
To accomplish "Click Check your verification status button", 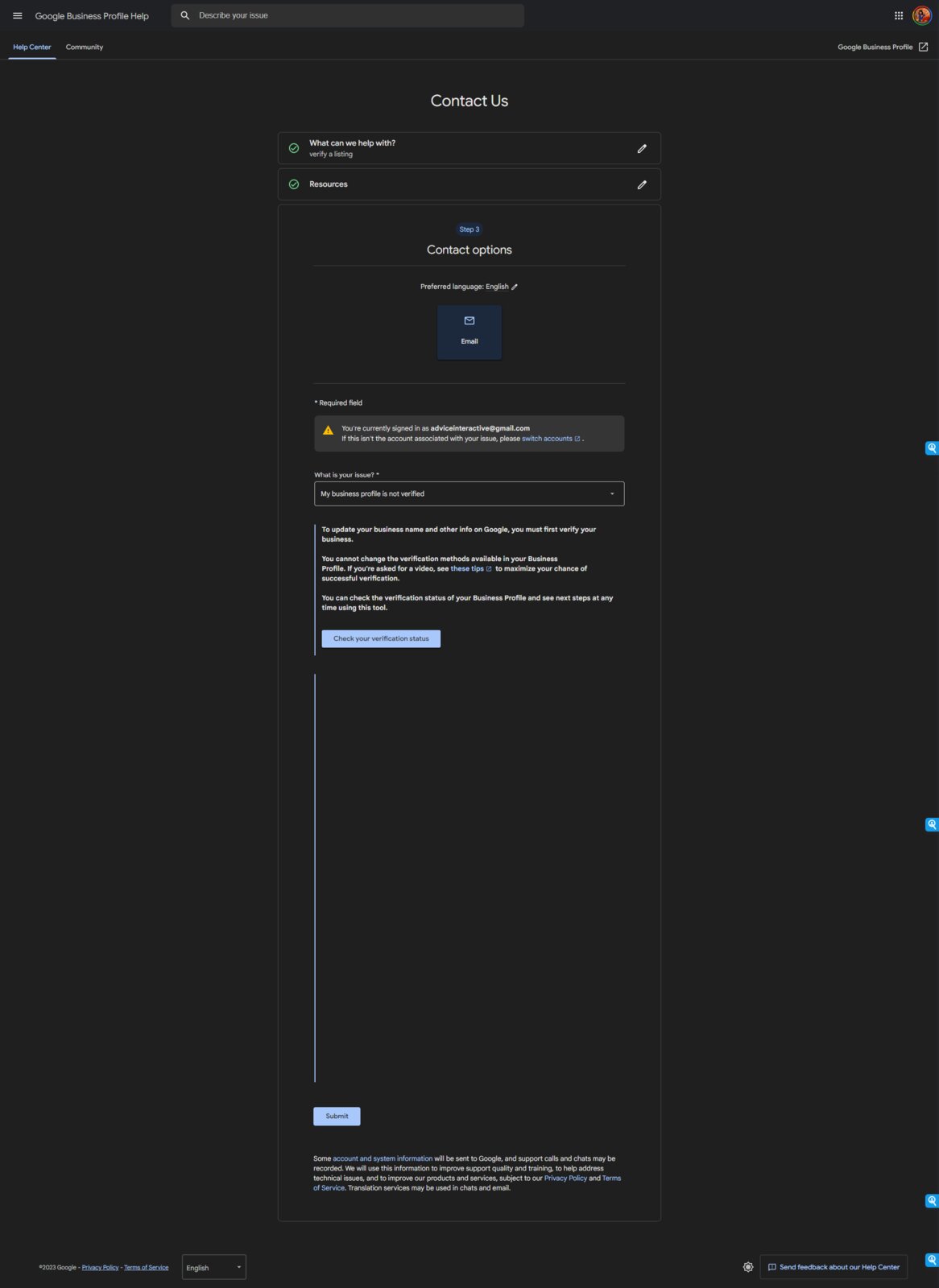I will (x=381, y=638).
